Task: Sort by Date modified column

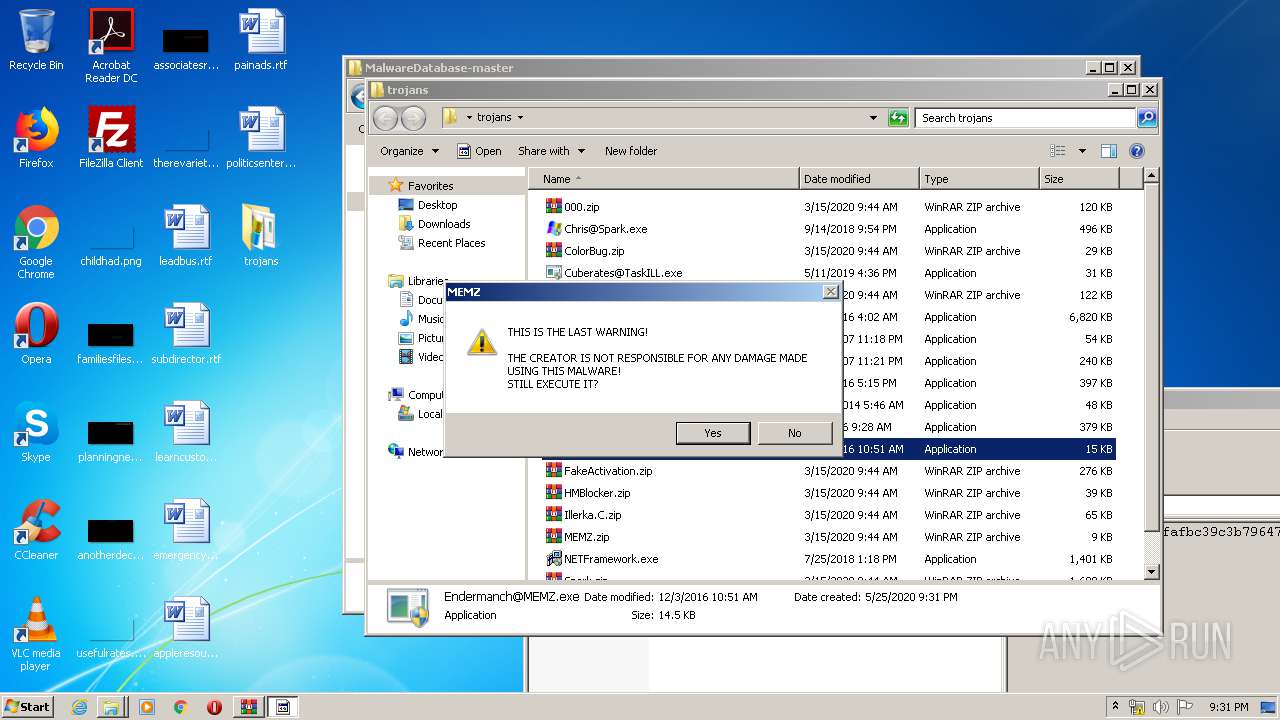Action: (859, 179)
